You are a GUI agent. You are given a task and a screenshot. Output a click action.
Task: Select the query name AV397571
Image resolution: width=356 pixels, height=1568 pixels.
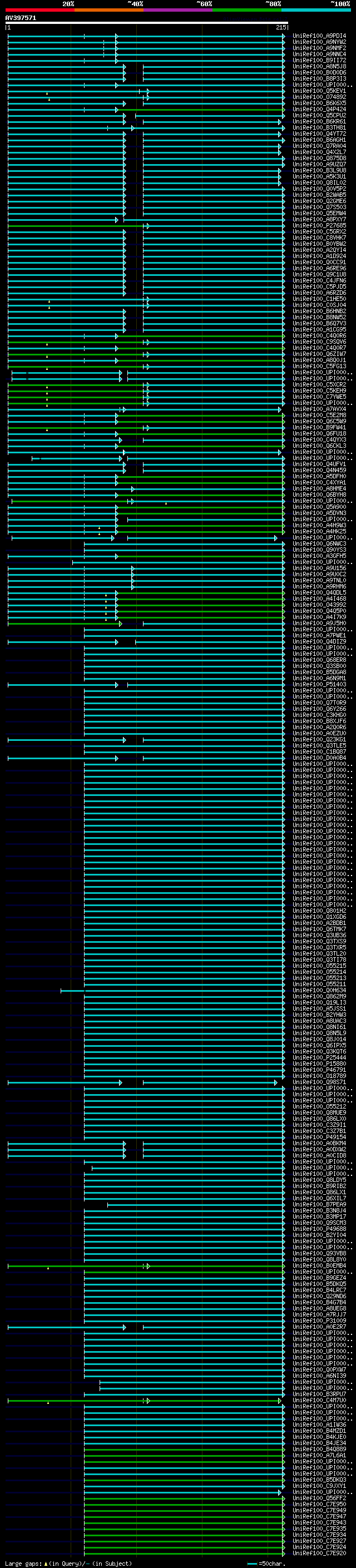click(x=21, y=18)
